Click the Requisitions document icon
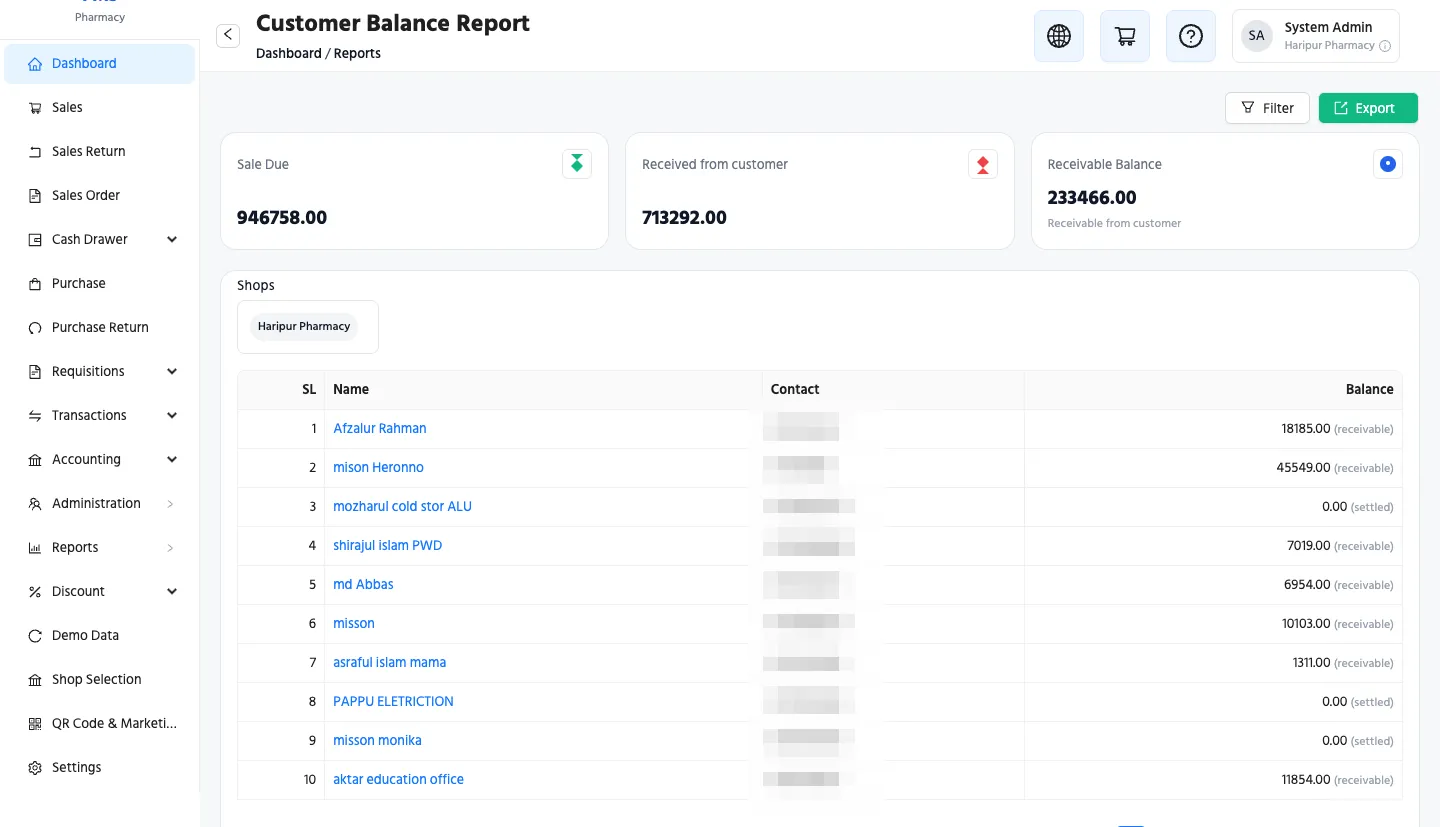1440x827 pixels. pyautogui.click(x=35, y=372)
